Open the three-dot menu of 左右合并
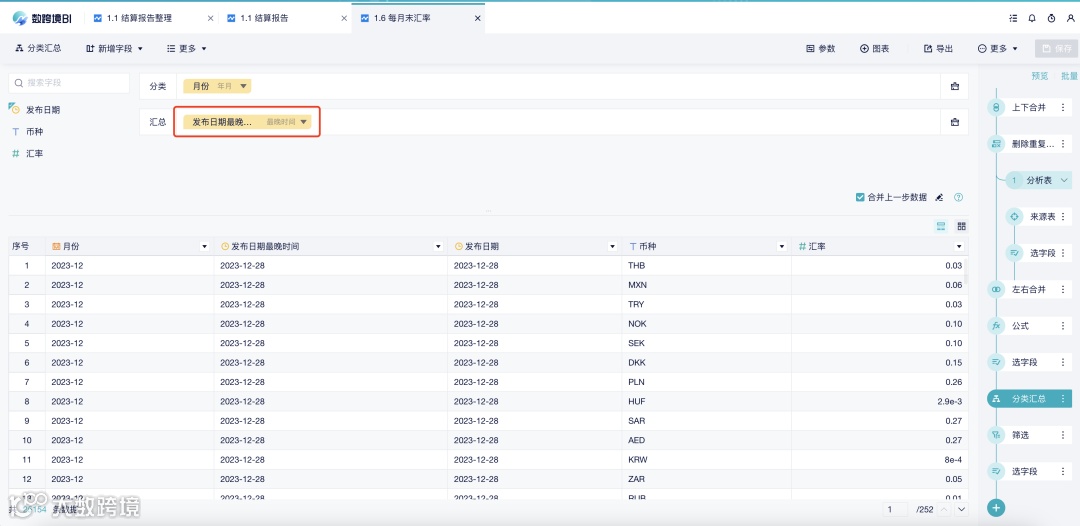 coord(1063,289)
